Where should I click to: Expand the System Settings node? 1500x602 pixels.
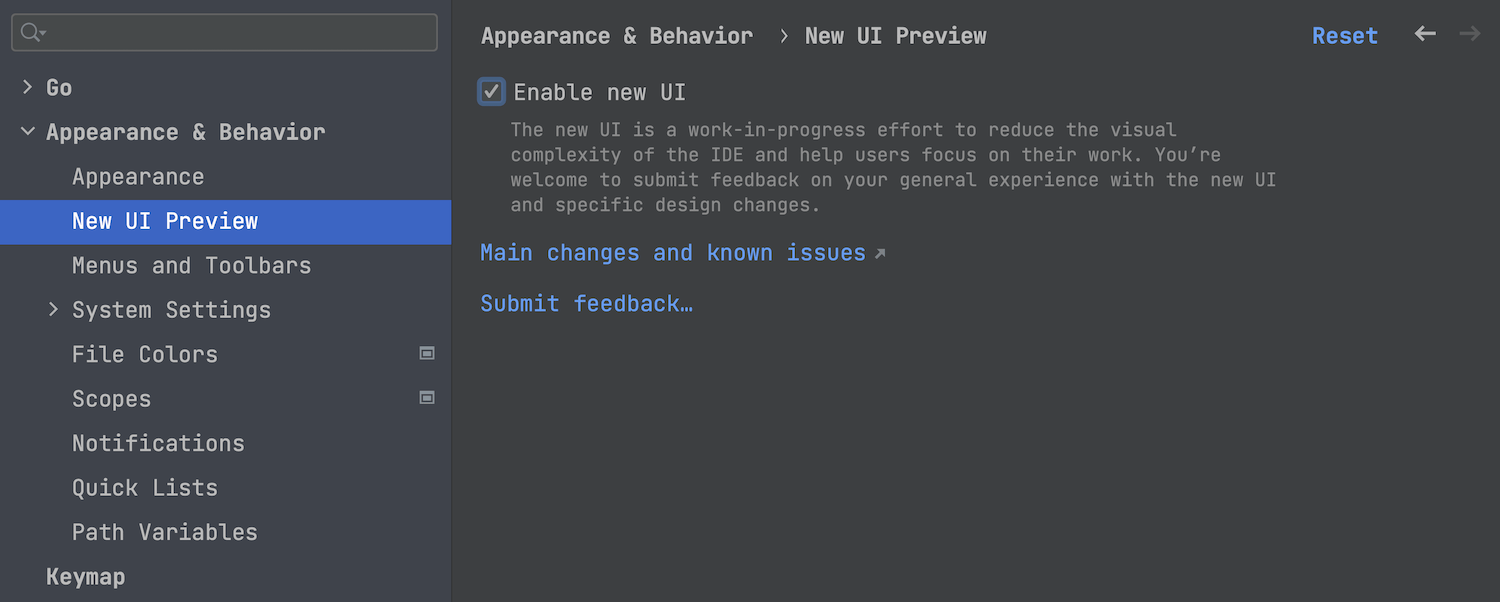[x=54, y=310]
